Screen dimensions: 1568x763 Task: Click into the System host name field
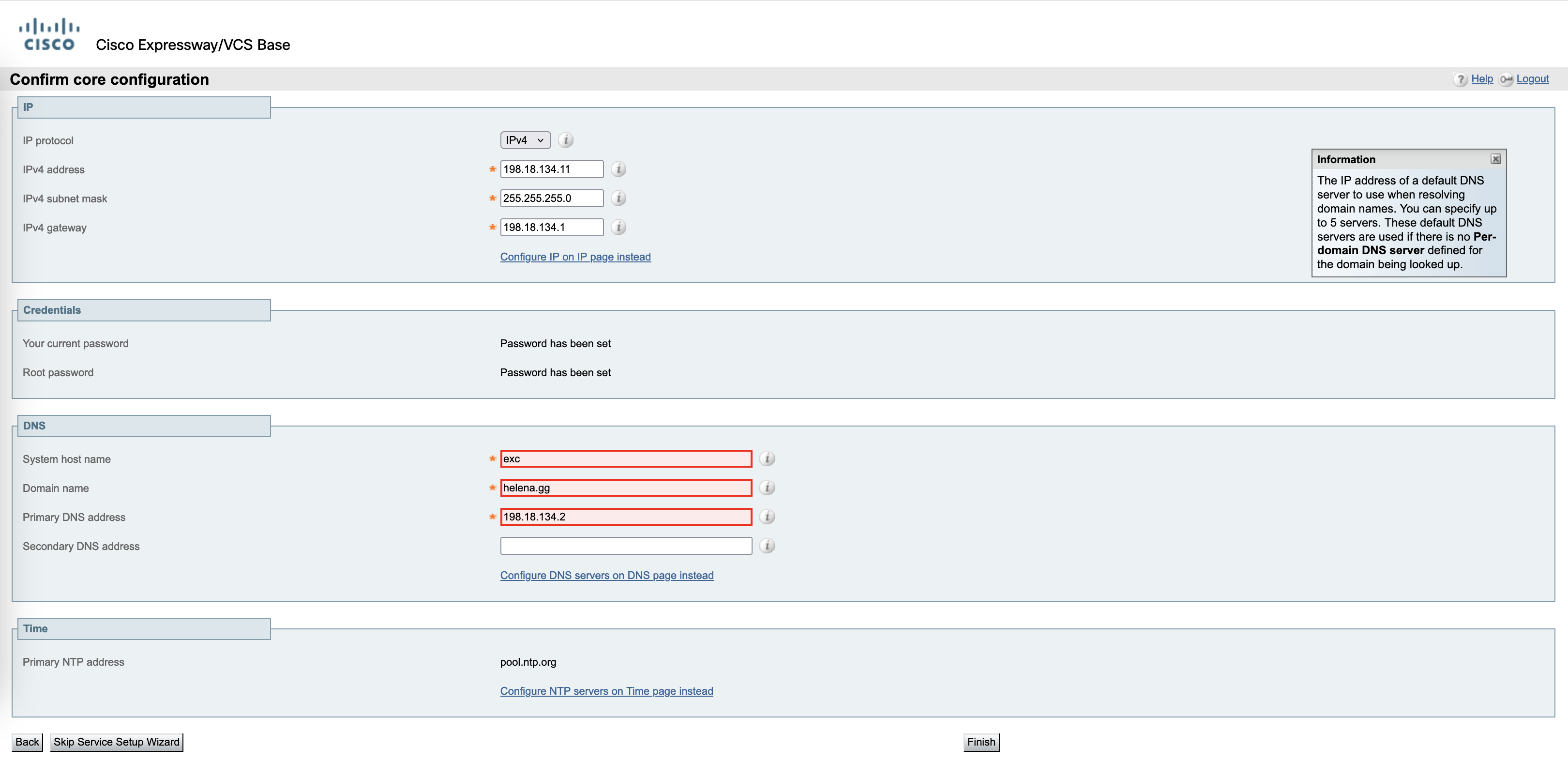(x=625, y=458)
